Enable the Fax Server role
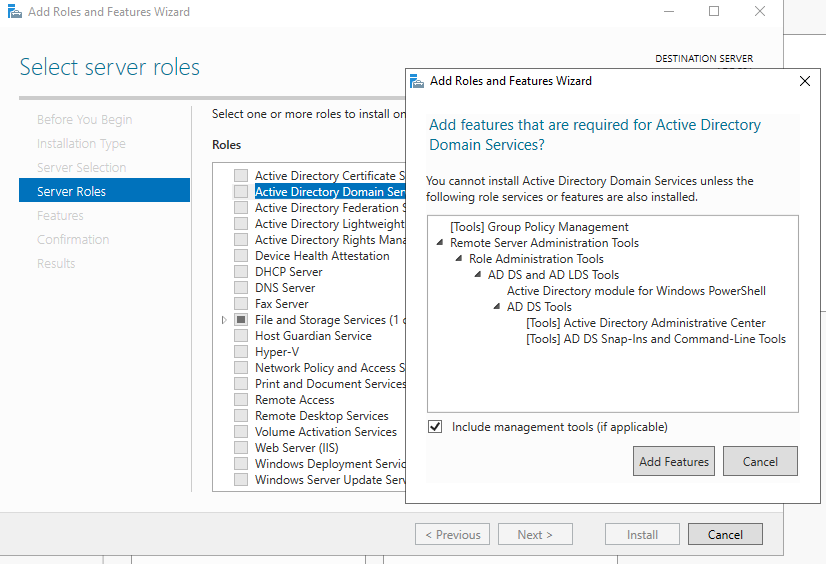Screen dimensions: 826x564 241,304
